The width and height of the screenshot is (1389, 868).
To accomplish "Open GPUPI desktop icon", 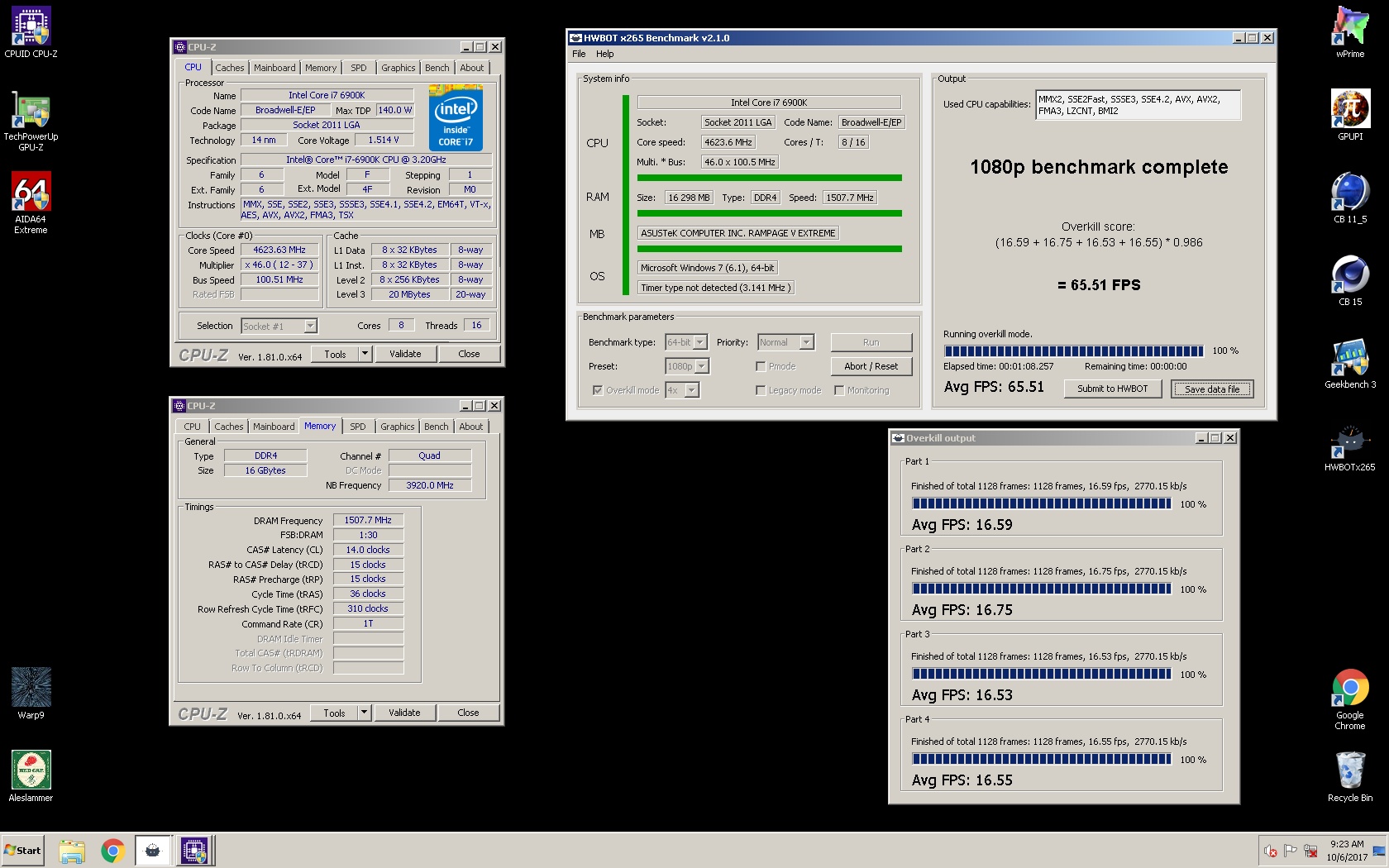I will point(1350,115).
